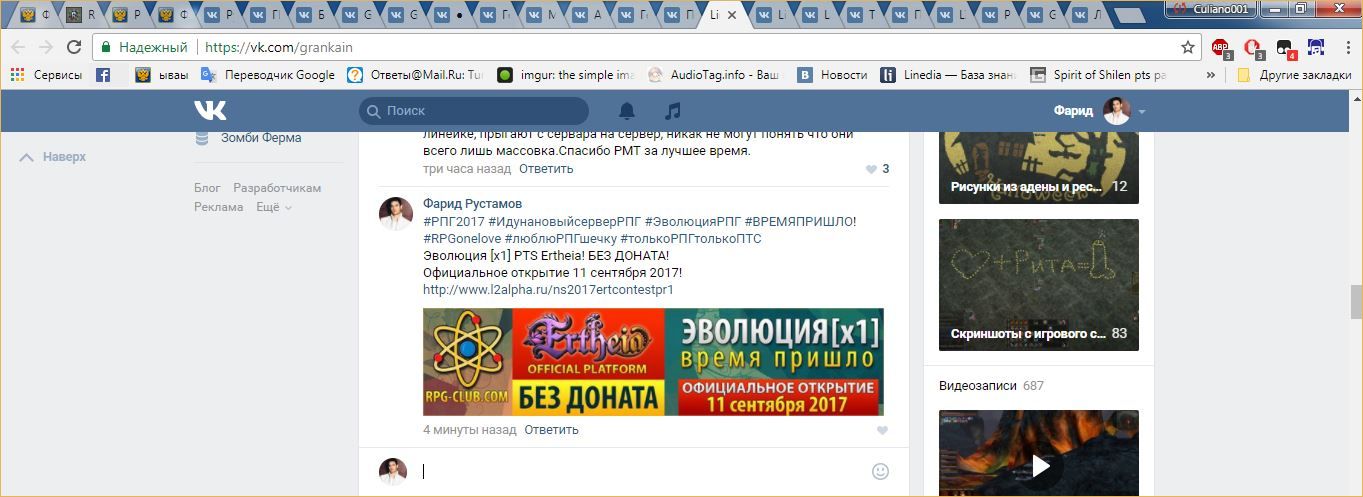Open the Ответы@Mail.Ru bookmark
The width and height of the screenshot is (1363, 497).
pyautogui.click(x=415, y=75)
